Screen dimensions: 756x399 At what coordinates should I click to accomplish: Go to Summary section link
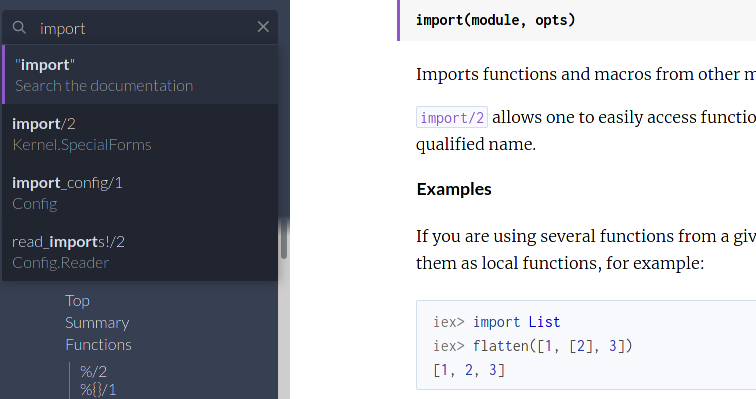(x=97, y=323)
